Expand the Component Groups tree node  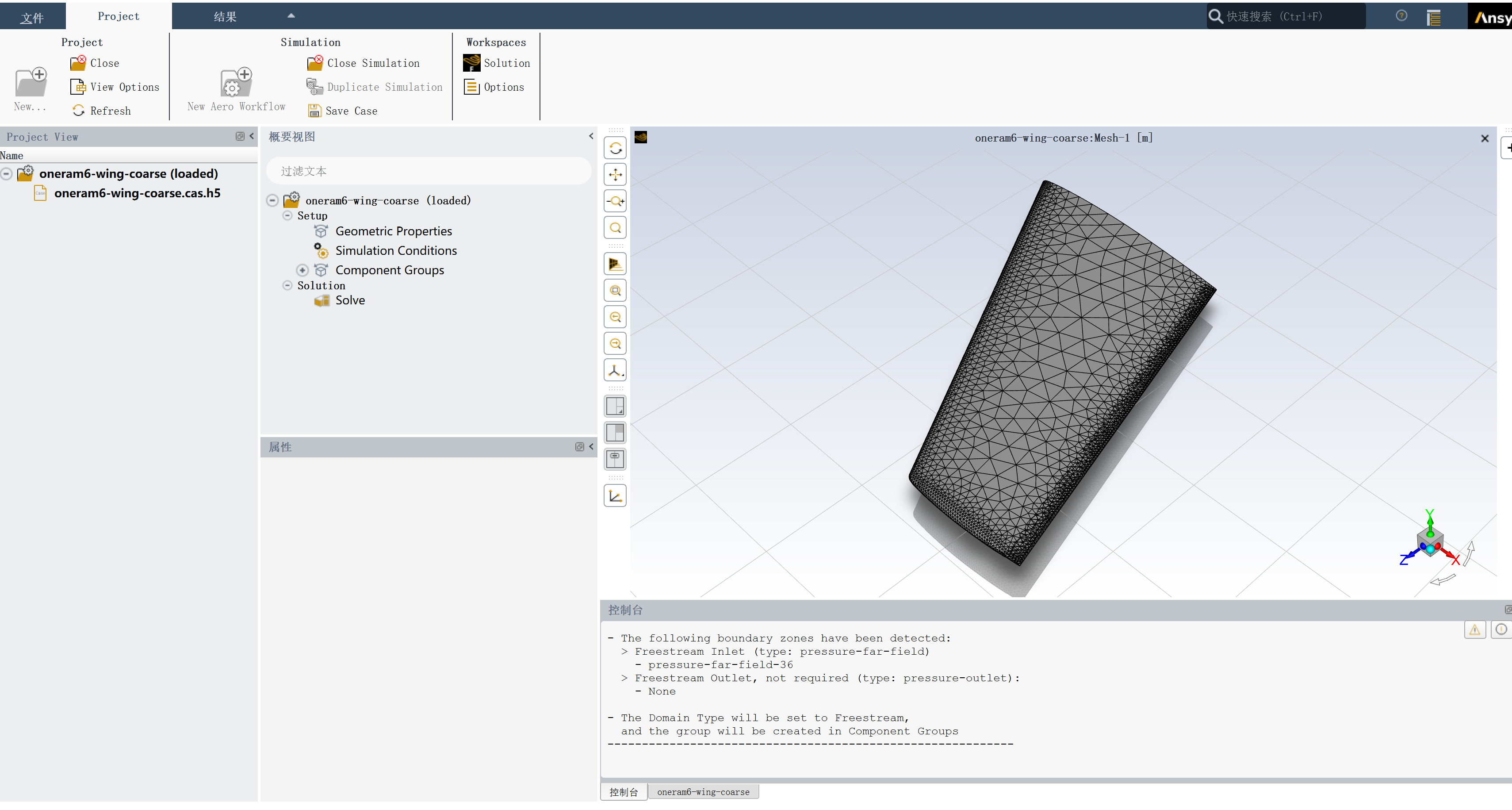(x=302, y=270)
